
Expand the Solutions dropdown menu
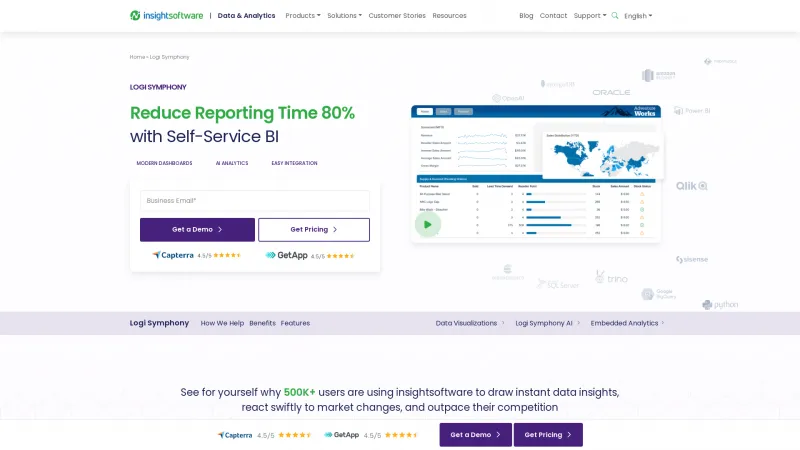pos(344,16)
